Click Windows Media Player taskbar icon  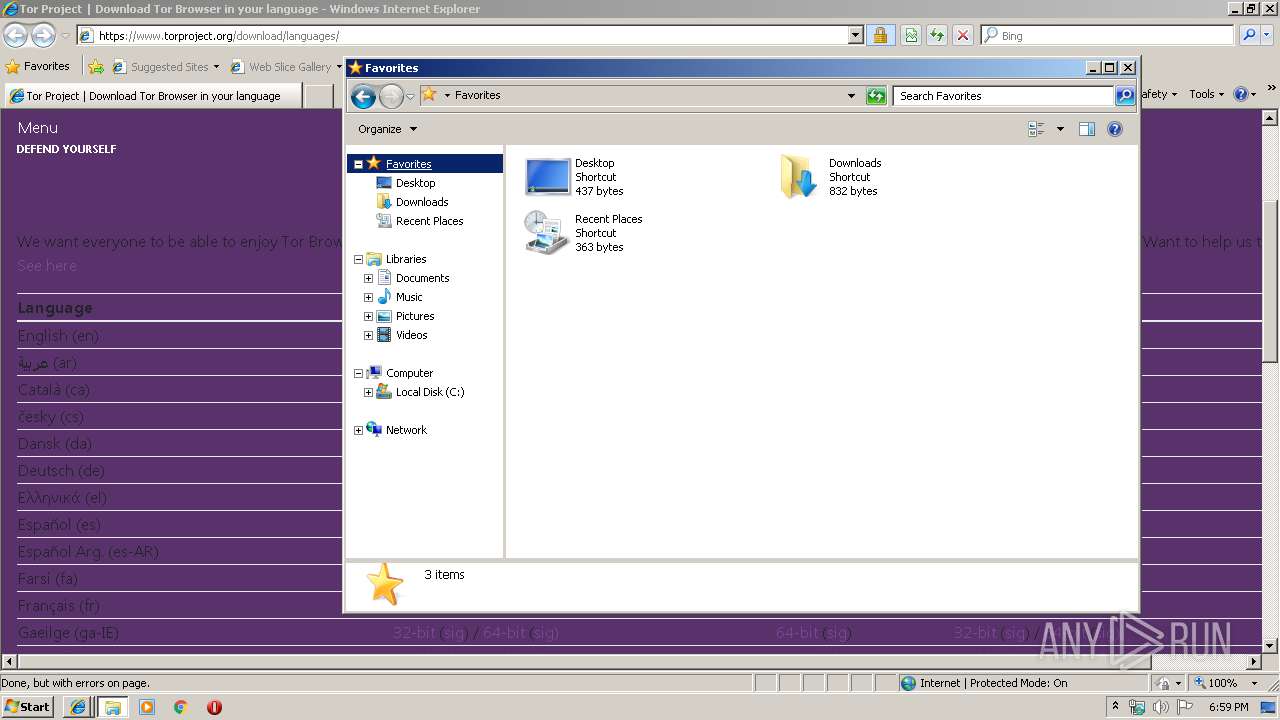(147, 707)
